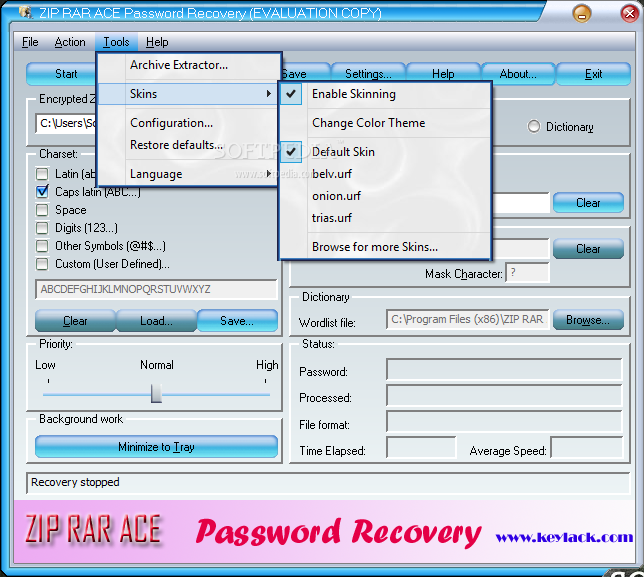The height and width of the screenshot is (577, 644).
Task: Check Other Symbols (@#$...) box
Action: [x=42, y=246]
